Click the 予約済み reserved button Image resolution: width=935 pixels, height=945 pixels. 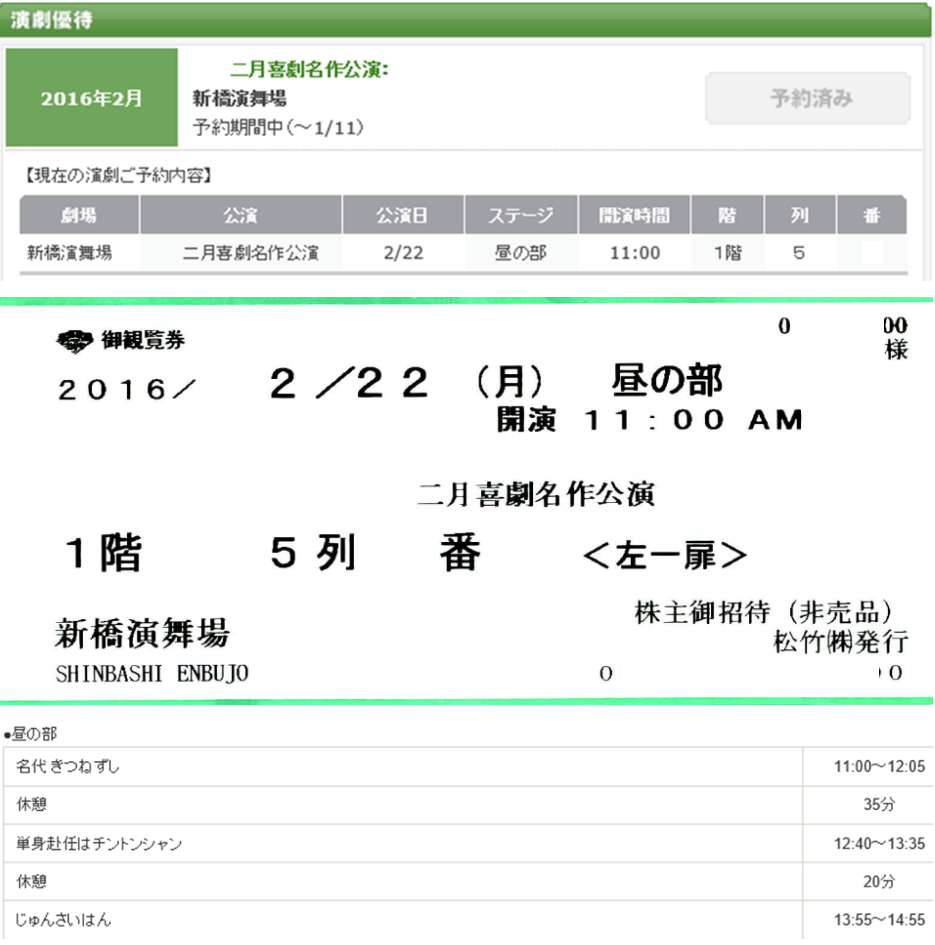coord(807,99)
